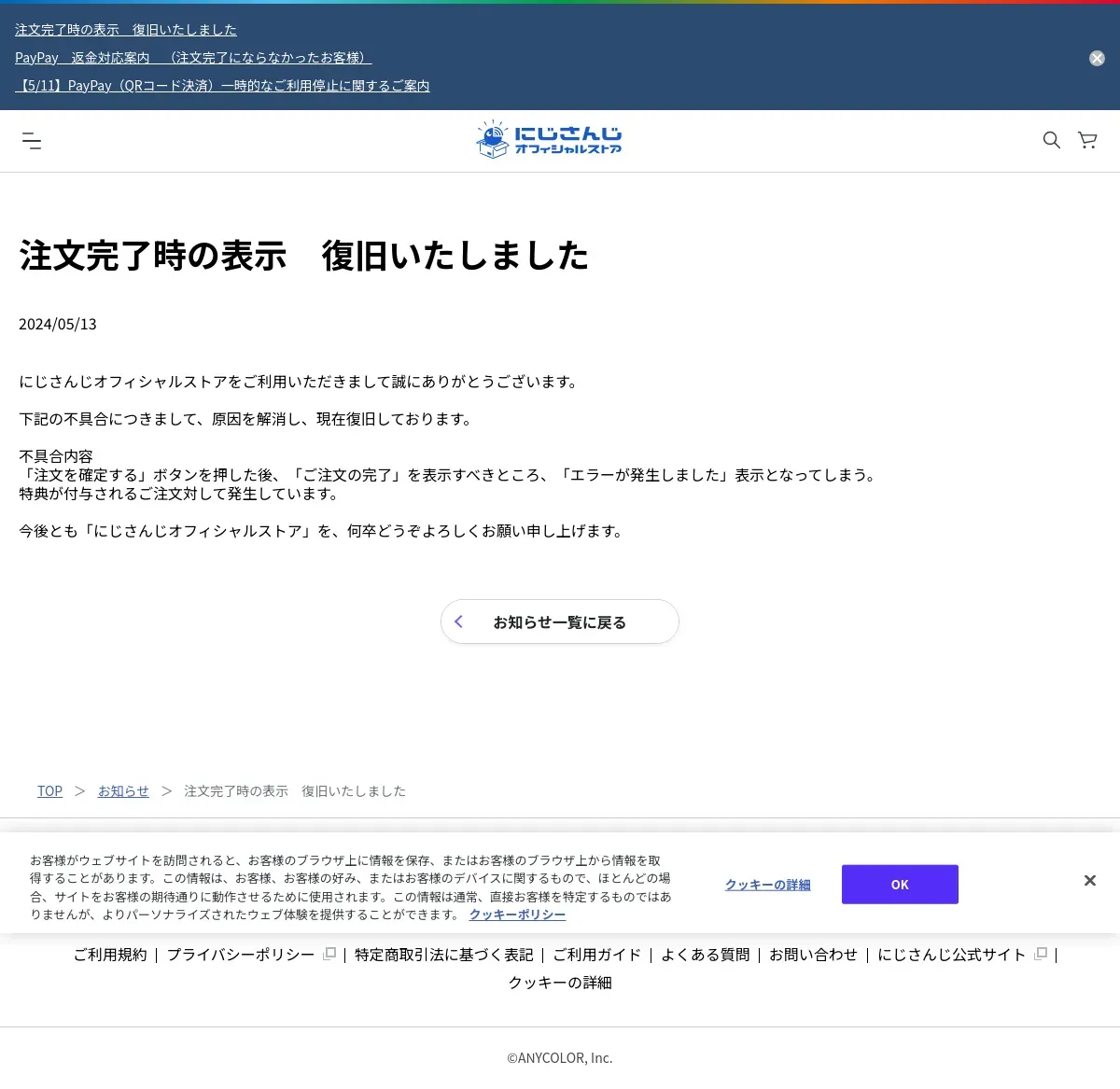Open the shopping cart icon
The height and width of the screenshot is (1089, 1120).
[1087, 140]
